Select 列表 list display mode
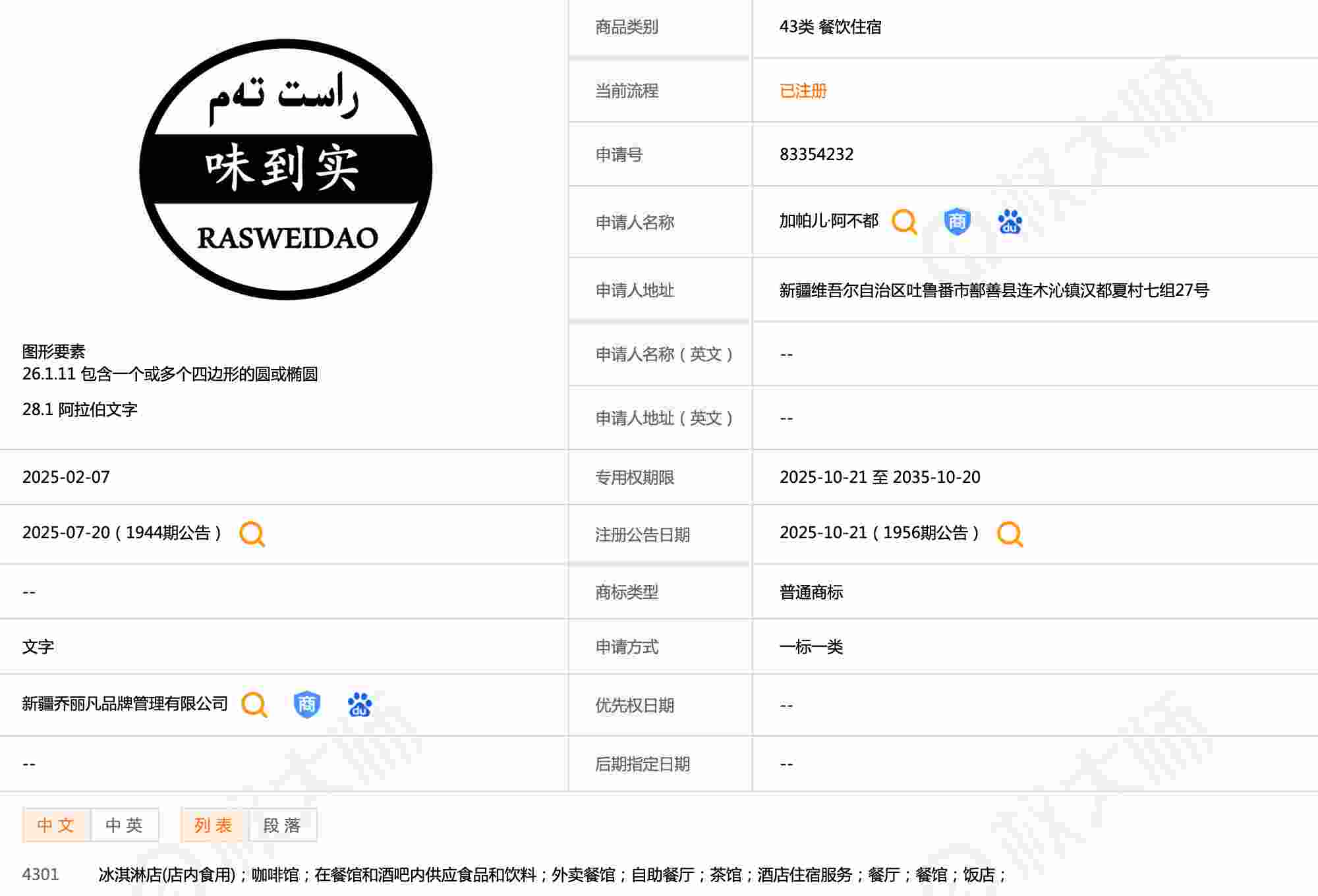 pos(214,825)
